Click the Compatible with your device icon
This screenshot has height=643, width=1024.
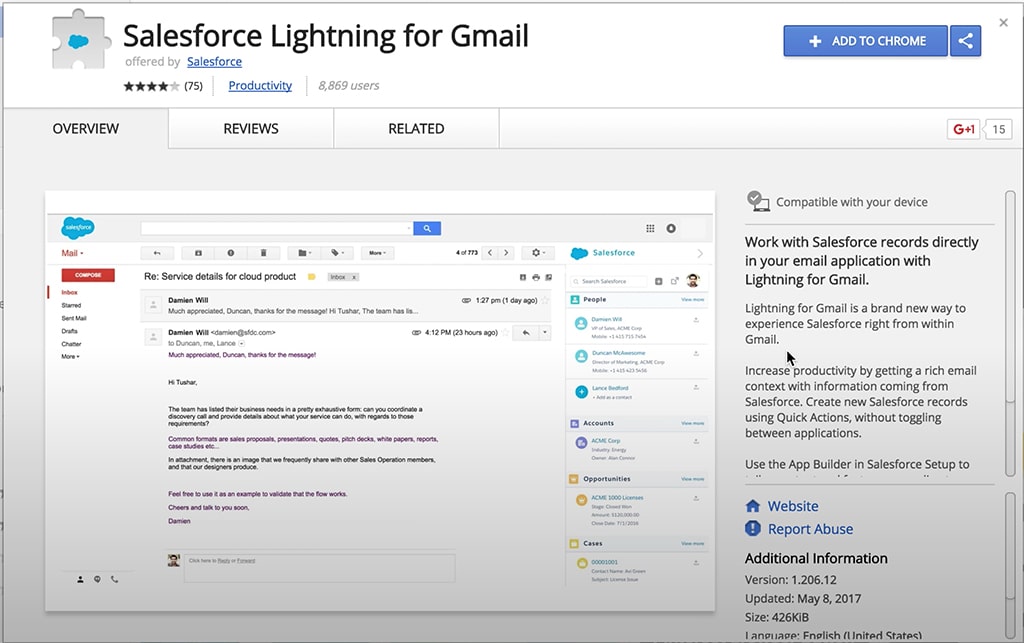[x=758, y=201]
